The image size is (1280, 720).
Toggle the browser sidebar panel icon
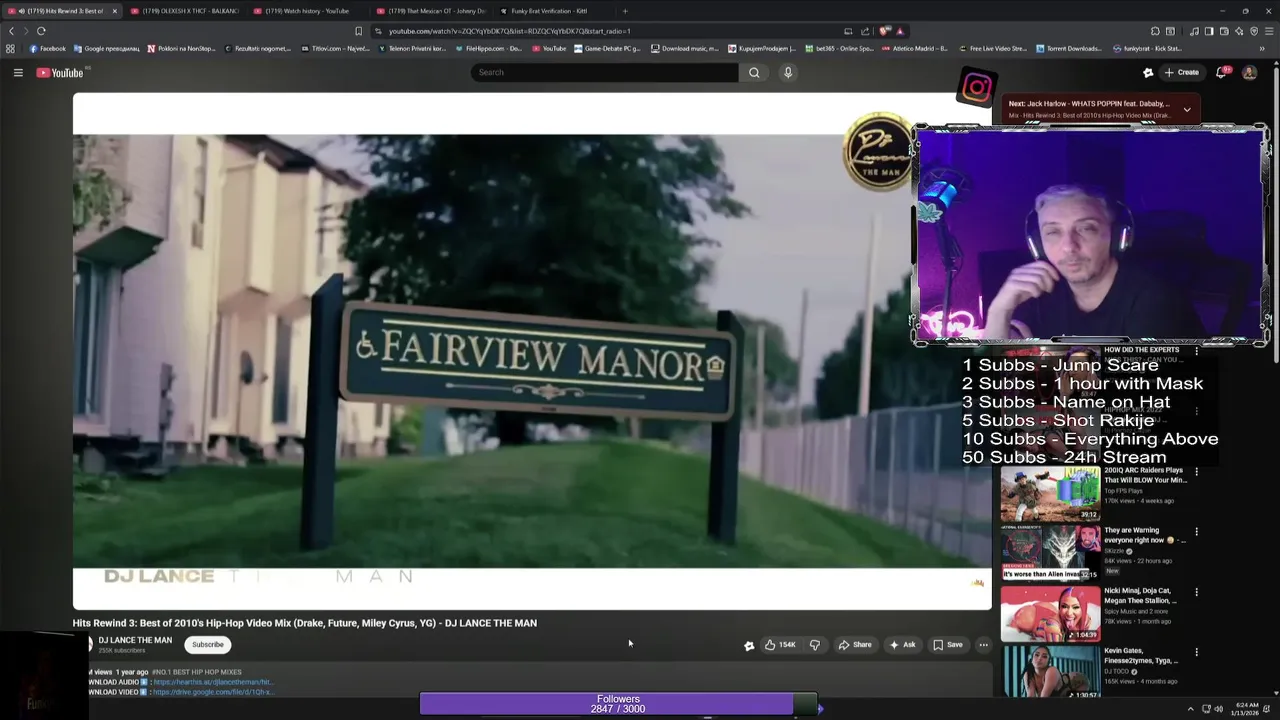click(x=1209, y=31)
